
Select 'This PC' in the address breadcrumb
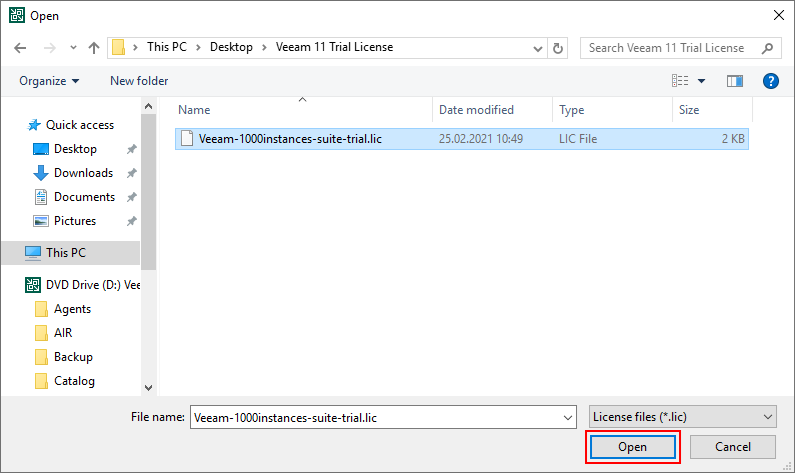tap(167, 47)
